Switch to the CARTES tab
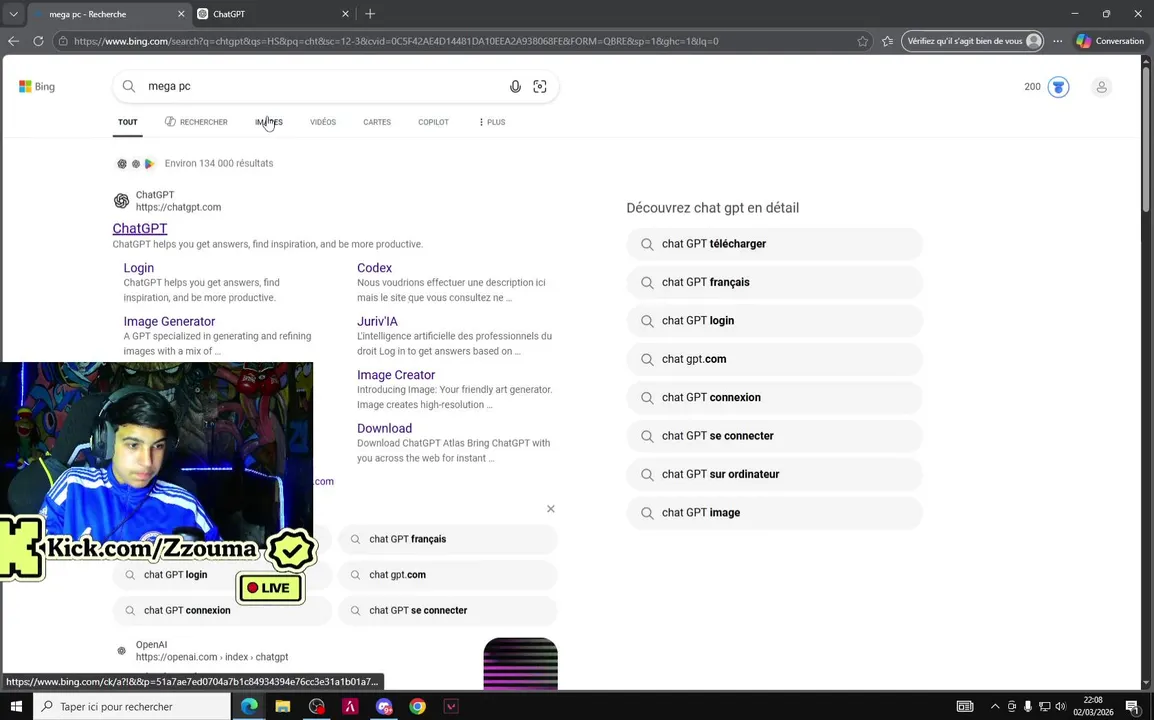This screenshot has height=720, width=1154. point(377,122)
